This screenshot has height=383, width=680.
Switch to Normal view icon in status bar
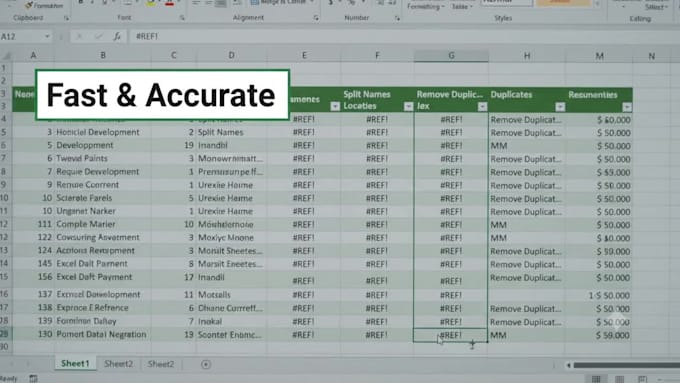pyautogui.click(x=596, y=379)
